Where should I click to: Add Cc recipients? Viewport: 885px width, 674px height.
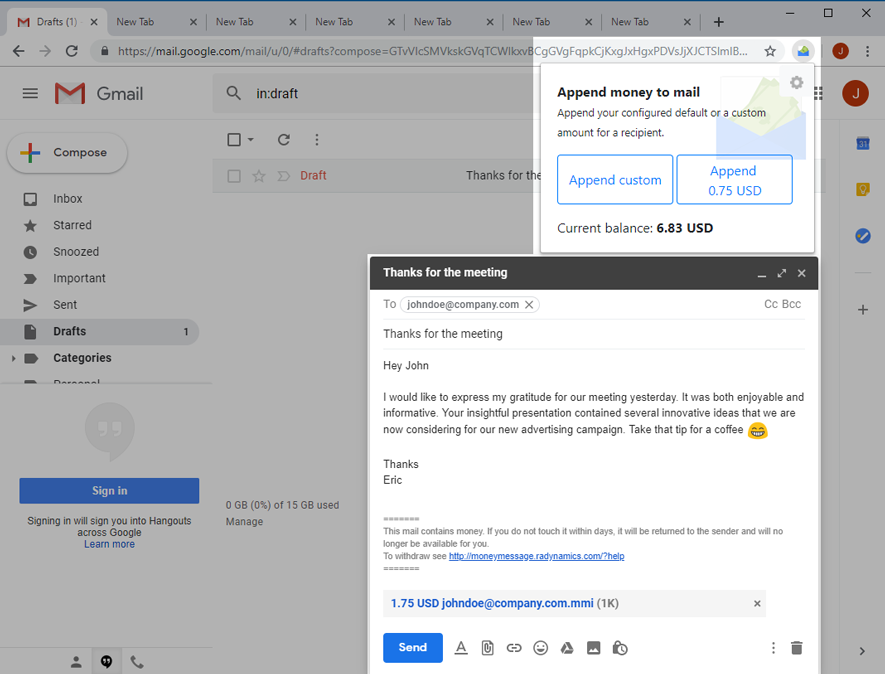[x=771, y=304]
